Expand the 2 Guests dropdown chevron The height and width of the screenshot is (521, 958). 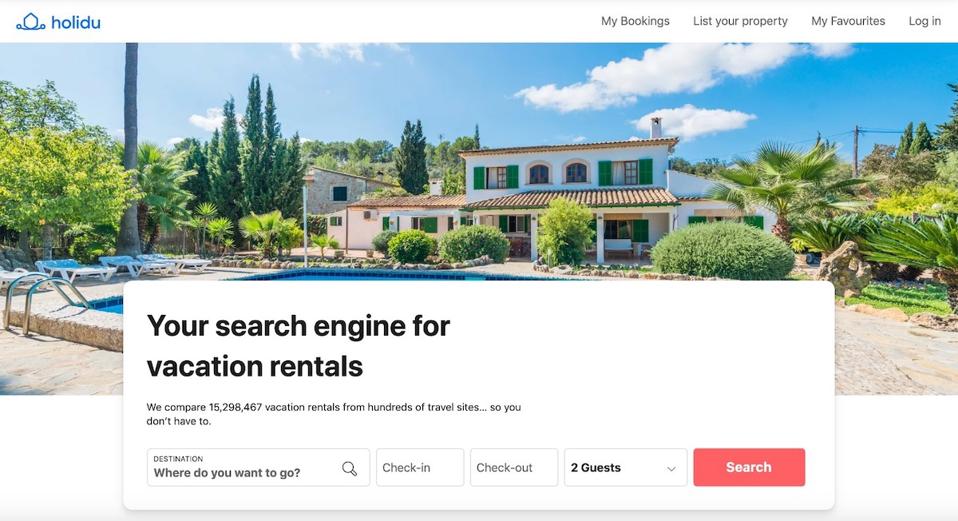[671, 469]
